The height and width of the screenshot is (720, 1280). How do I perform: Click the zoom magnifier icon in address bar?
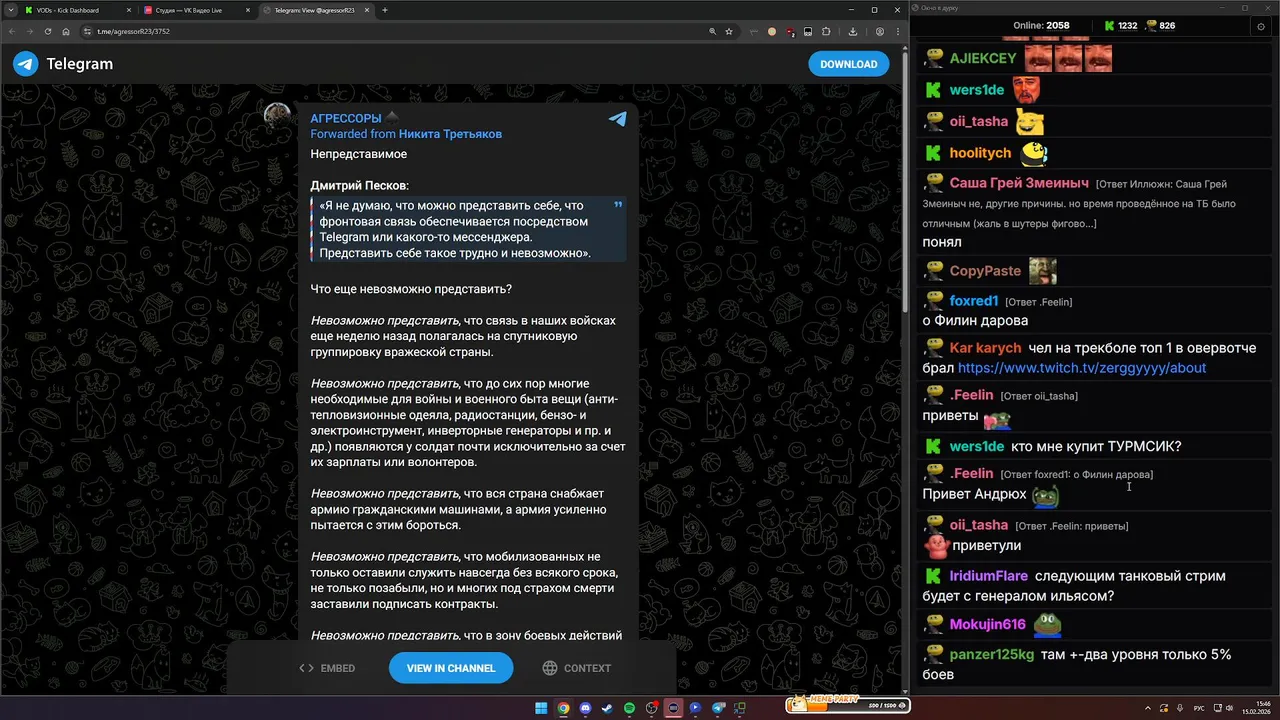tap(712, 31)
